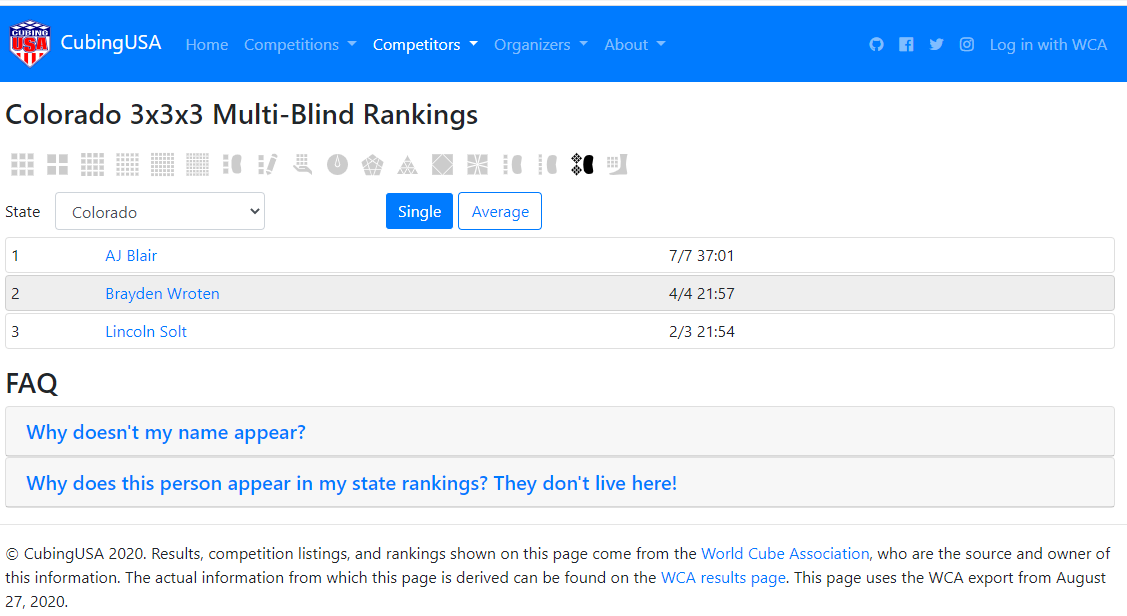Click the CubingUSA brand name
This screenshot has width=1127, height=616.
coord(111,42)
